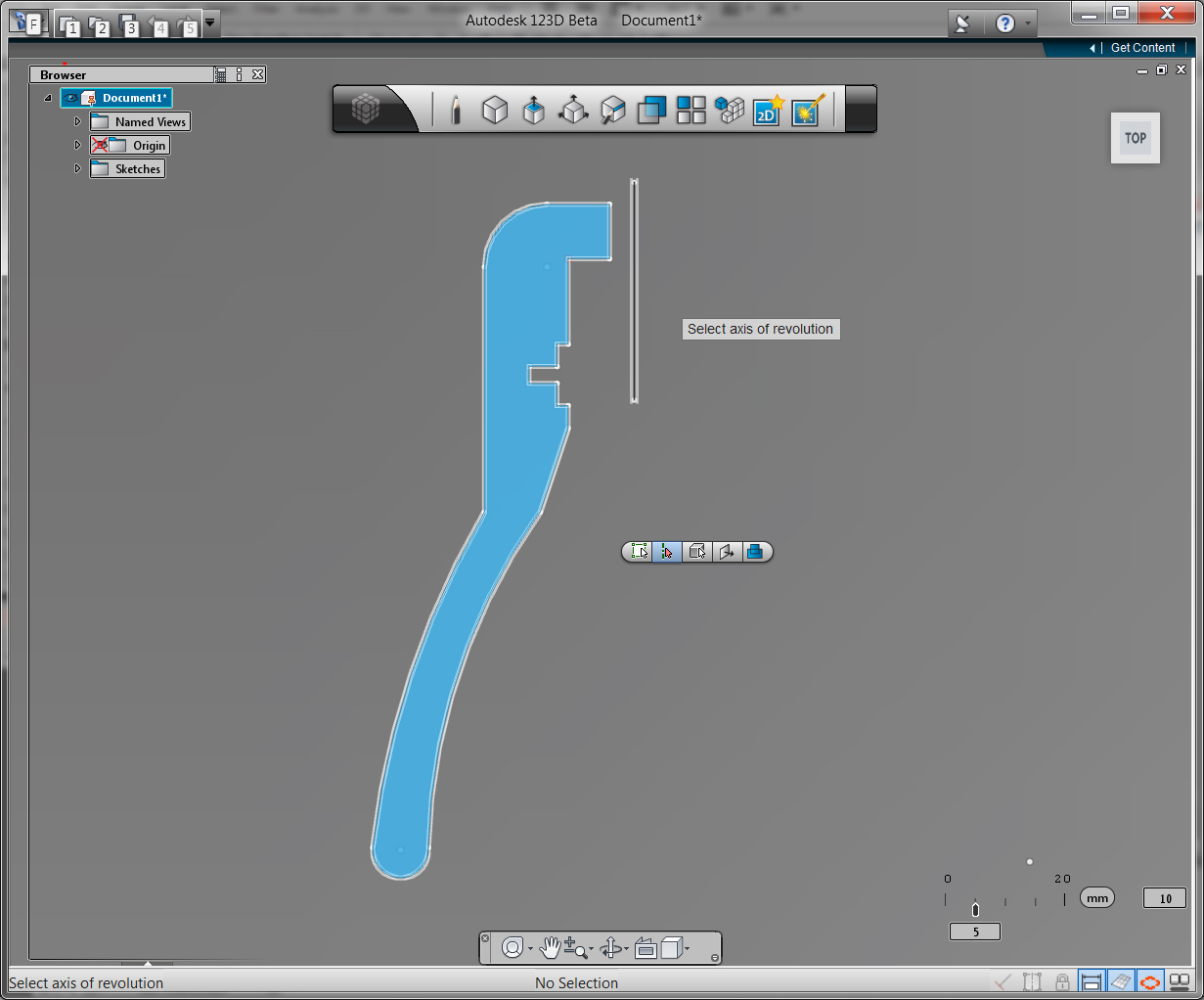Choose the Combine tool in the toolbar
The image size is (1204, 1000).
point(651,110)
